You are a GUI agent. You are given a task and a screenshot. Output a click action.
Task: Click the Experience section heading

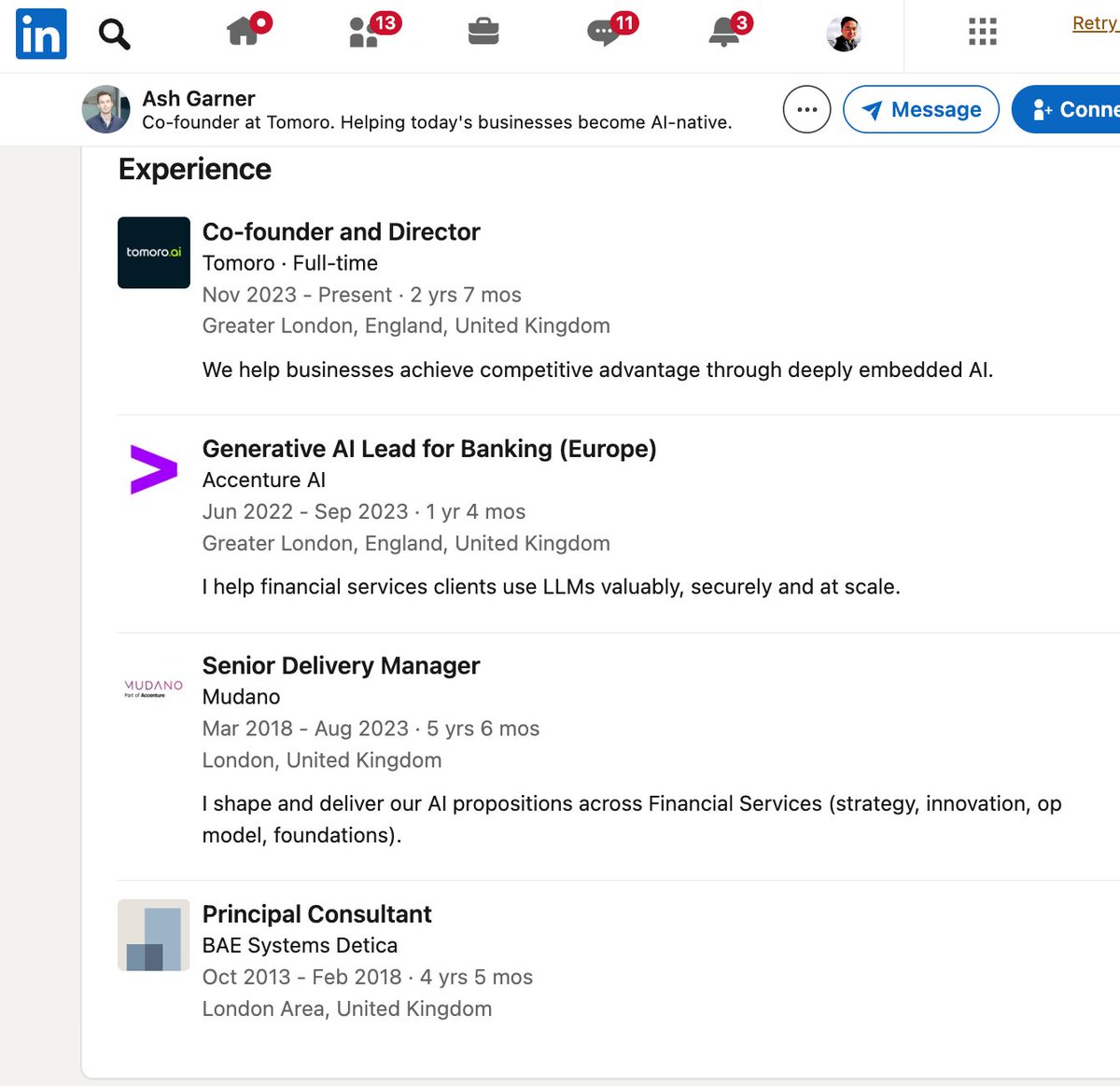coord(195,169)
